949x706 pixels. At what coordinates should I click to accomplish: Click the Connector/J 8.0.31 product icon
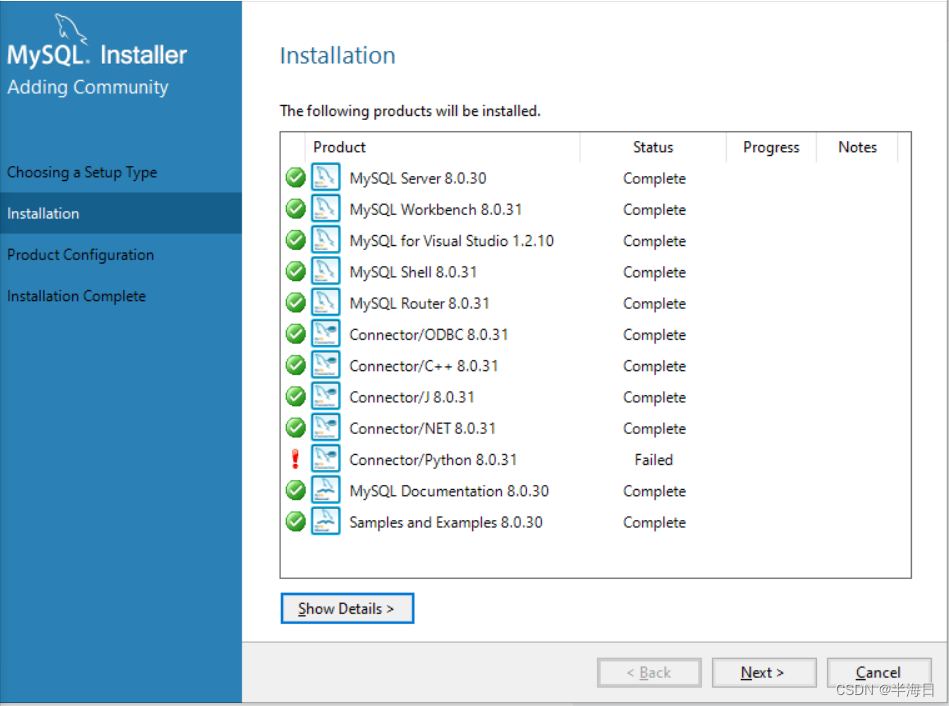[x=325, y=397]
